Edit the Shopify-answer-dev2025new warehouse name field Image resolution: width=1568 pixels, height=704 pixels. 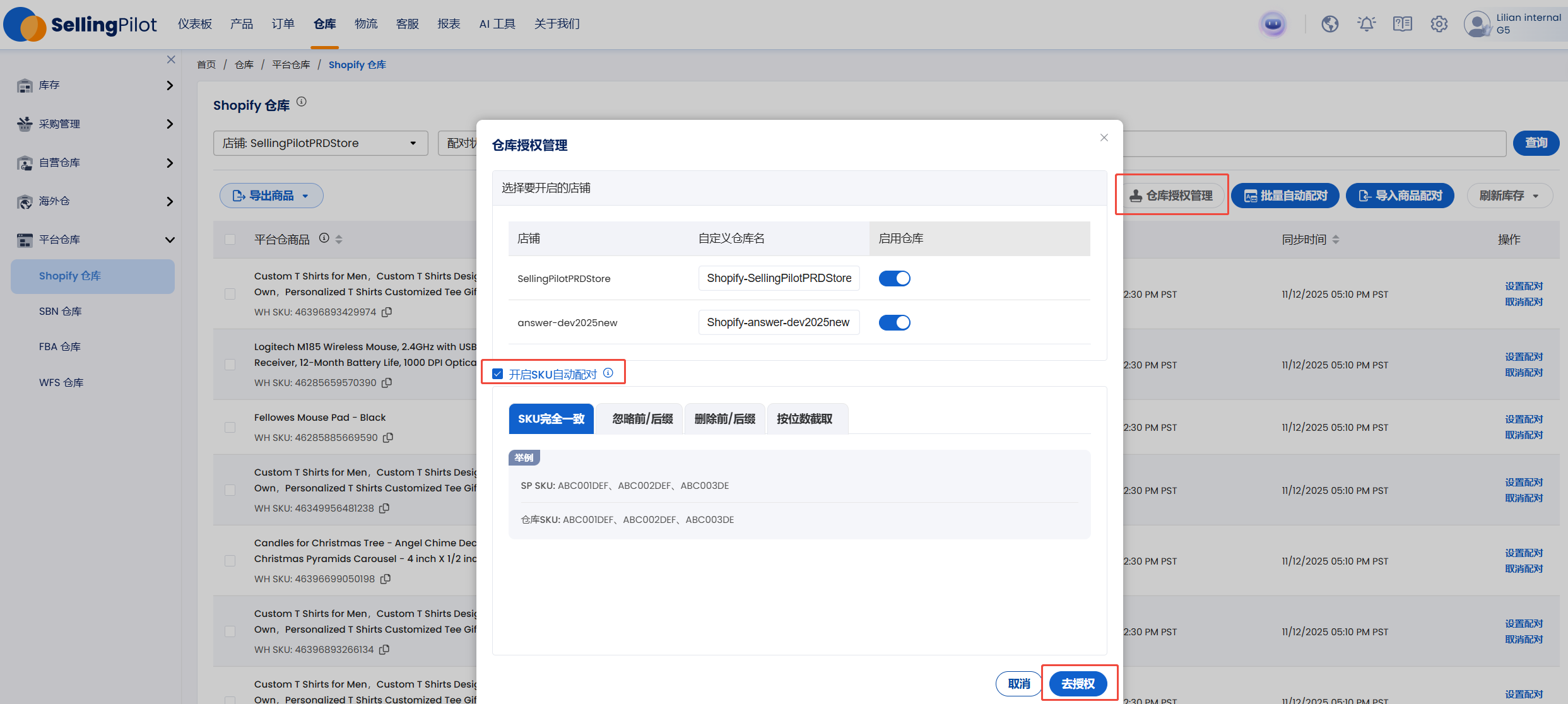779,322
